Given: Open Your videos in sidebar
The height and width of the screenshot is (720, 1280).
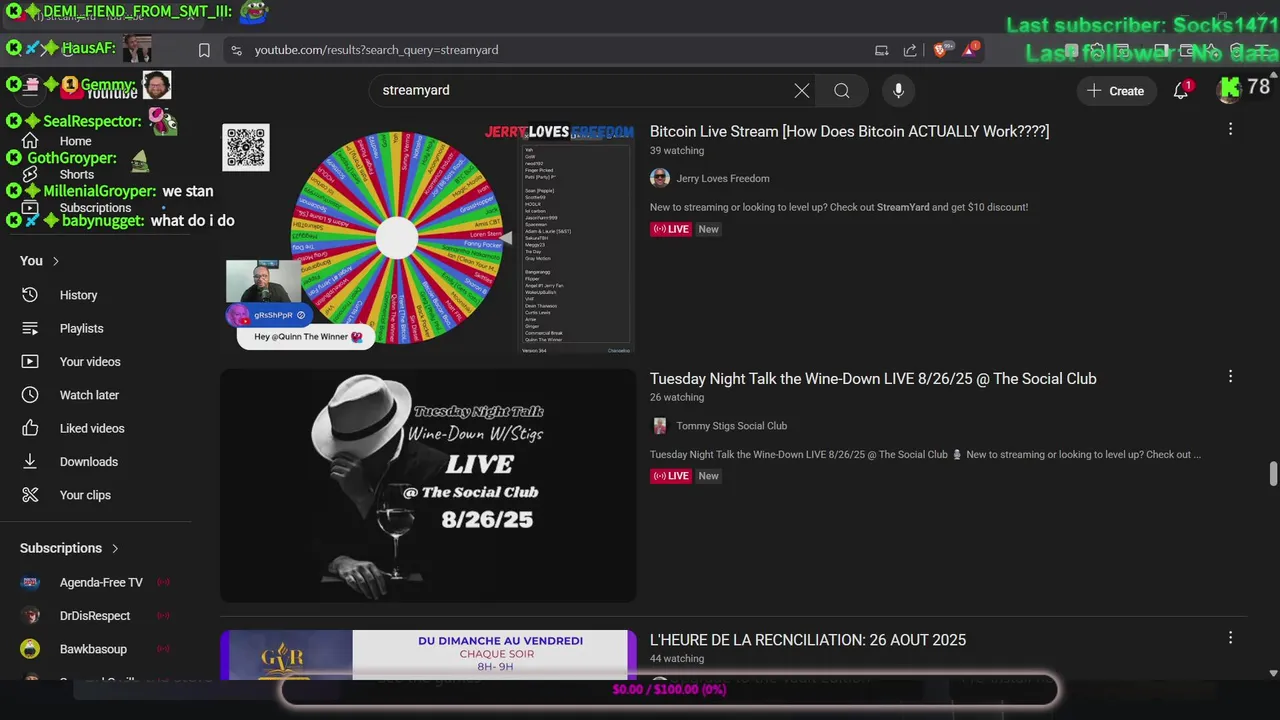Looking at the screenshot, I should 90,362.
